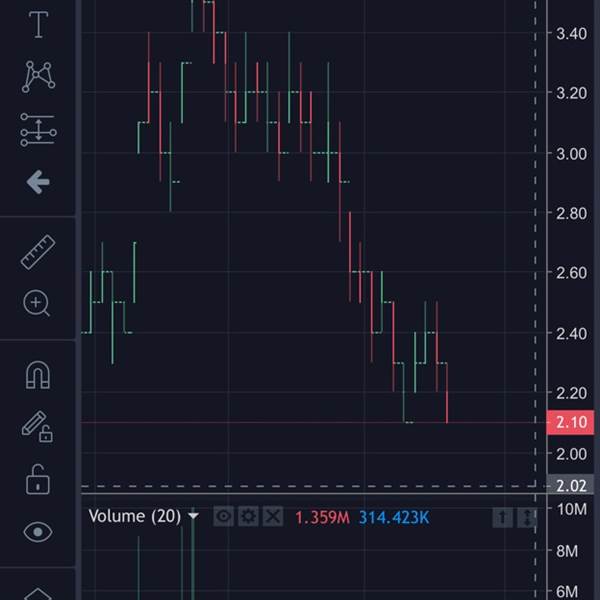Click the 2.02 crosshair price label
The height and width of the screenshot is (600, 600).
(571, 485)
